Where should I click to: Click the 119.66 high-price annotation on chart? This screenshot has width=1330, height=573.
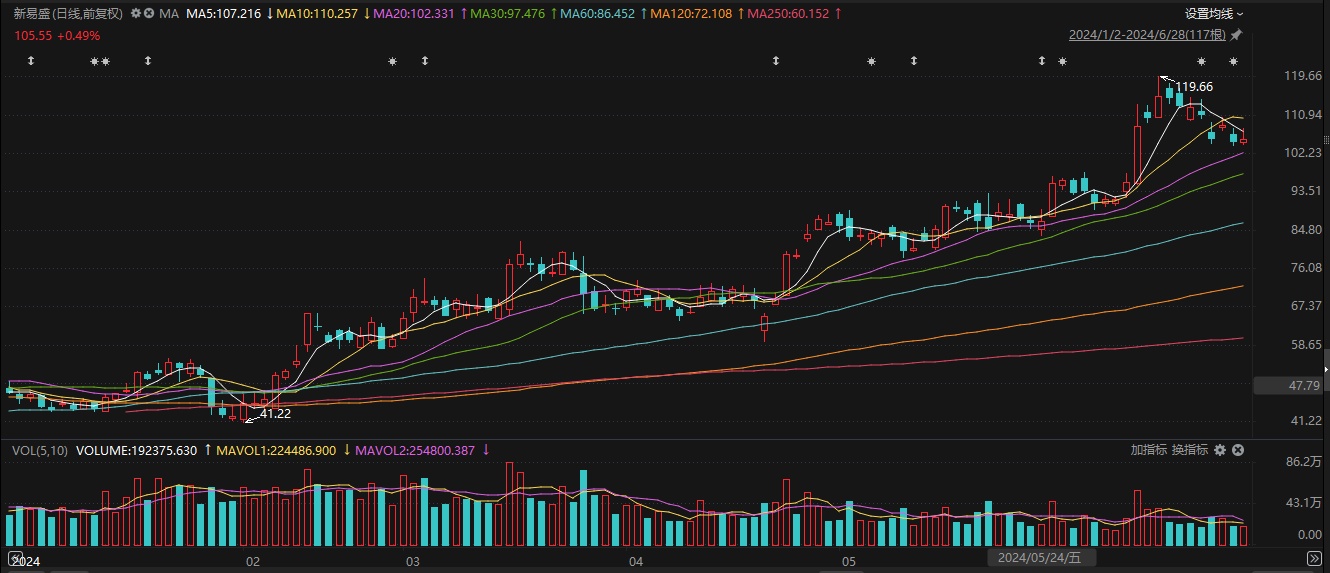tap(1194, 87)
